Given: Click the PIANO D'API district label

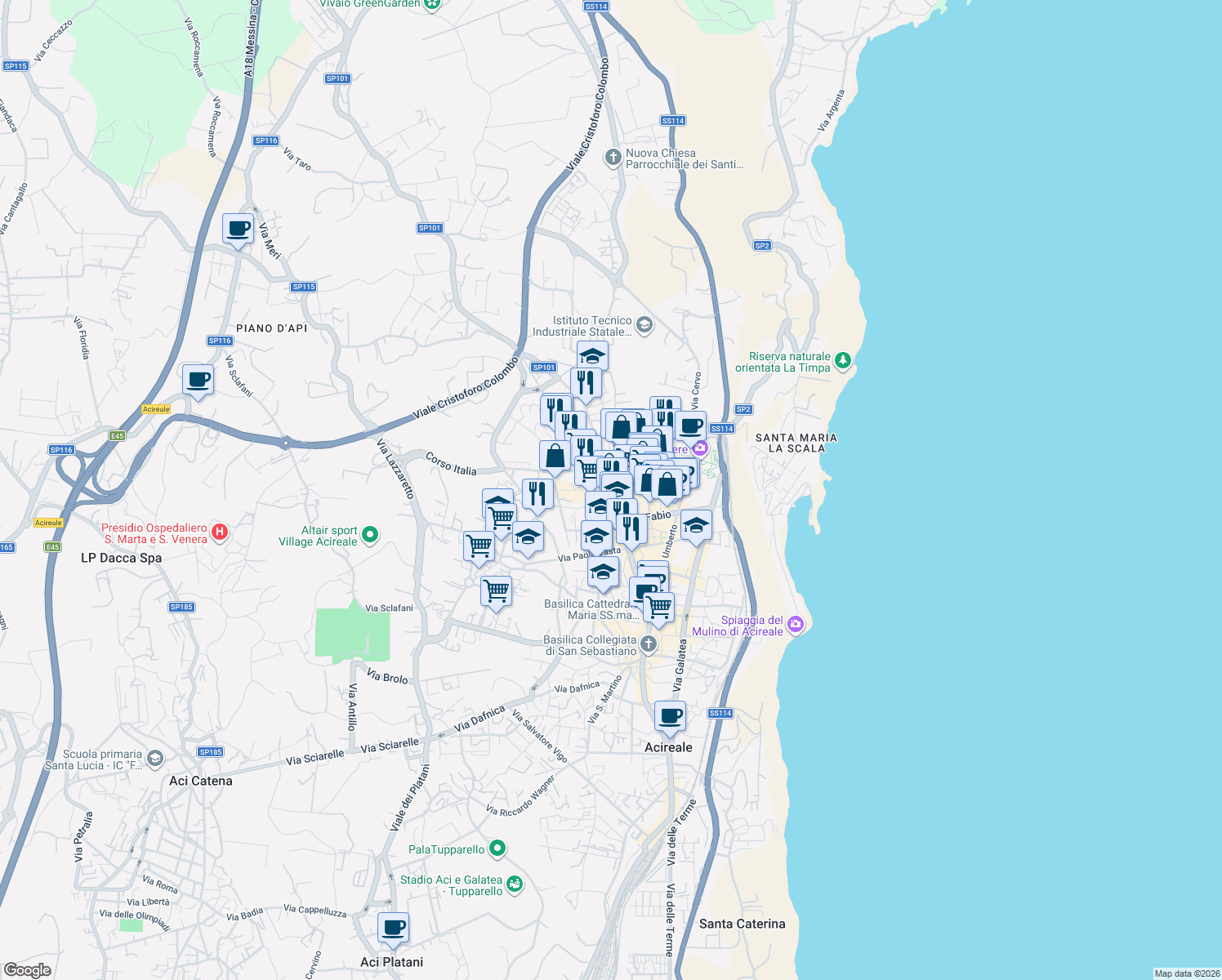Looking at the screenshot, I should [x=272, y=328].
